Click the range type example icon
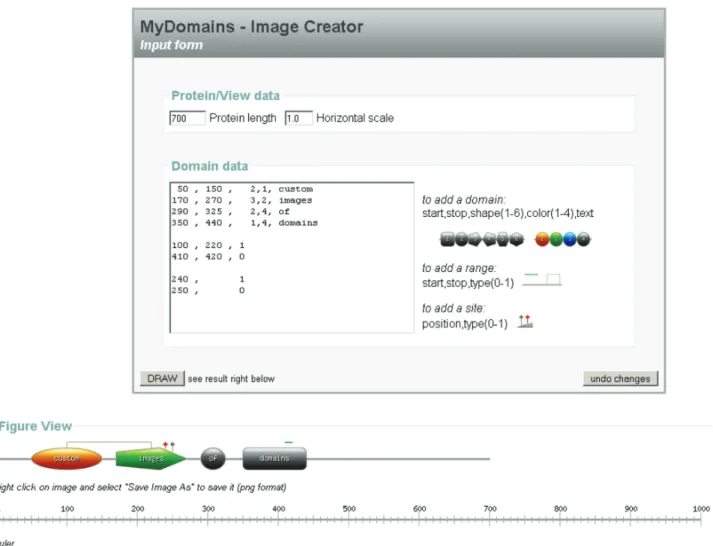The image size is (713, 546). tap(542, 280)
